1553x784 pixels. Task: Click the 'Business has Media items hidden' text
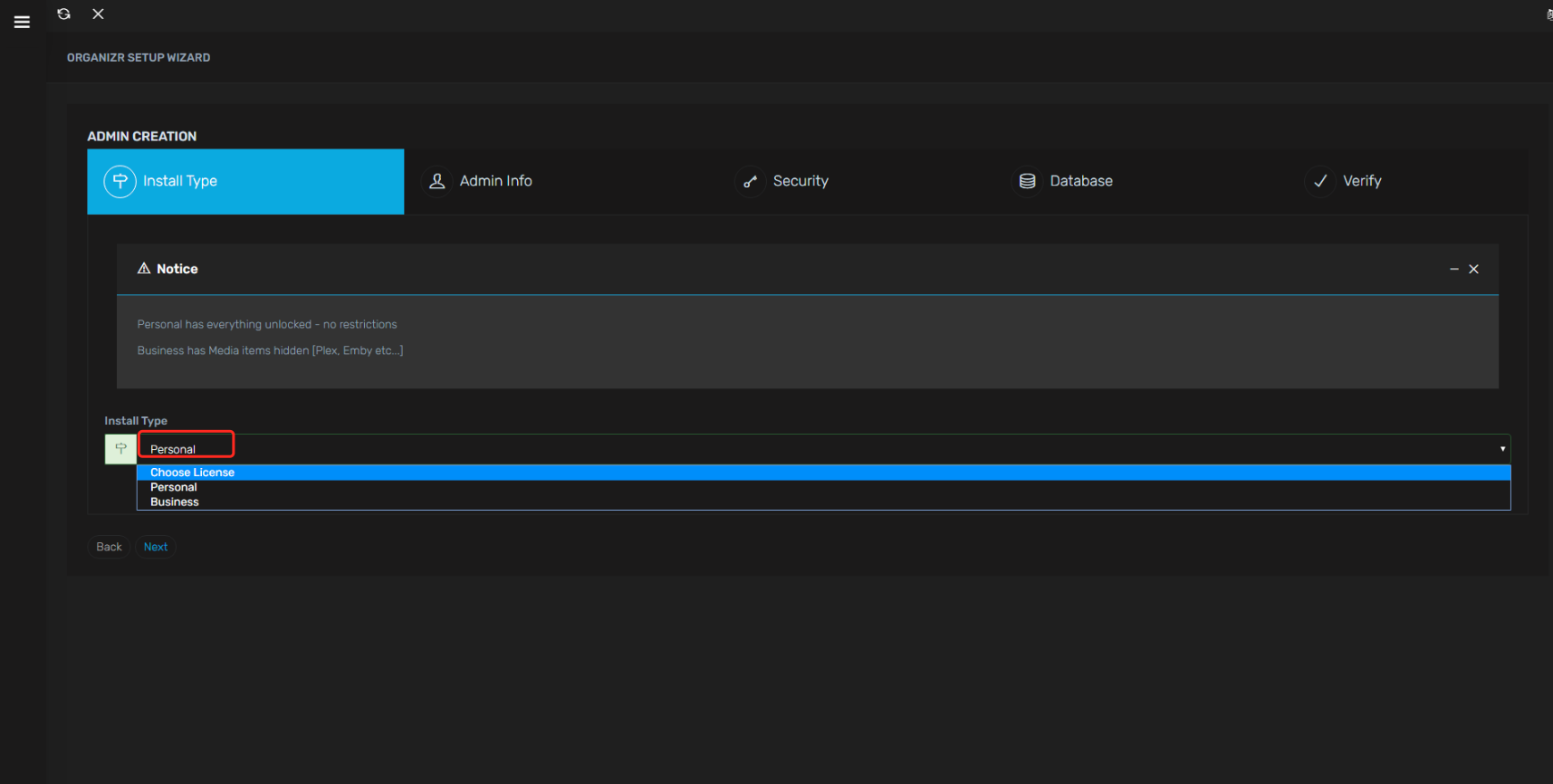tap(270, 350)
